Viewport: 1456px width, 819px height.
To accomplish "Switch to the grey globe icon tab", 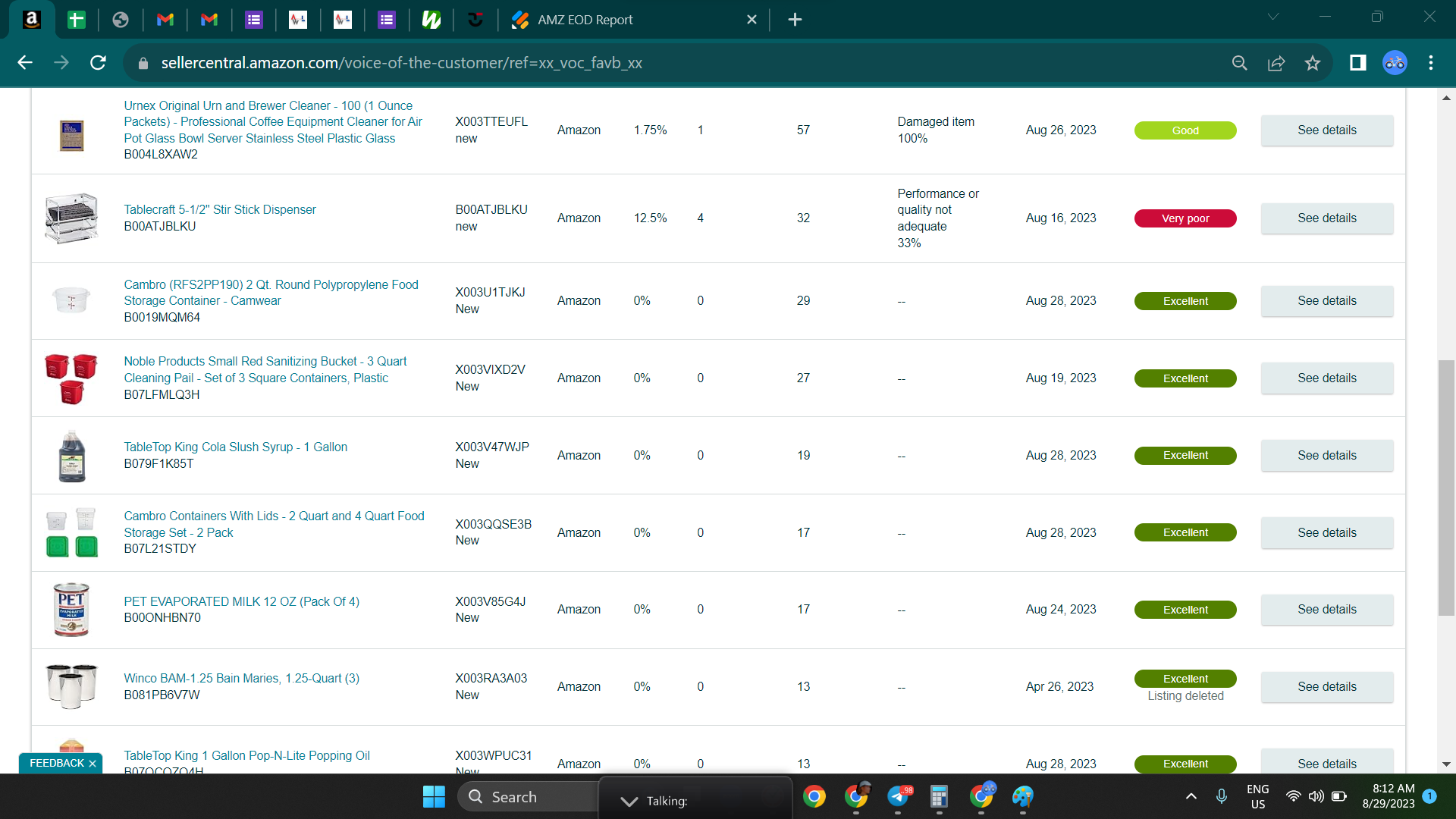I will 121,20.
